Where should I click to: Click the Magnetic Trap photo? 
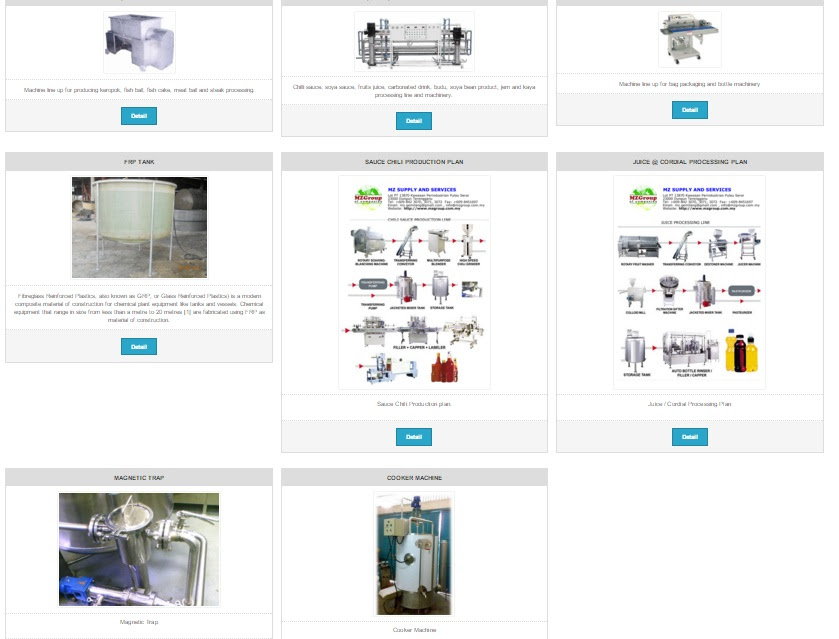(x=139, y=549)
